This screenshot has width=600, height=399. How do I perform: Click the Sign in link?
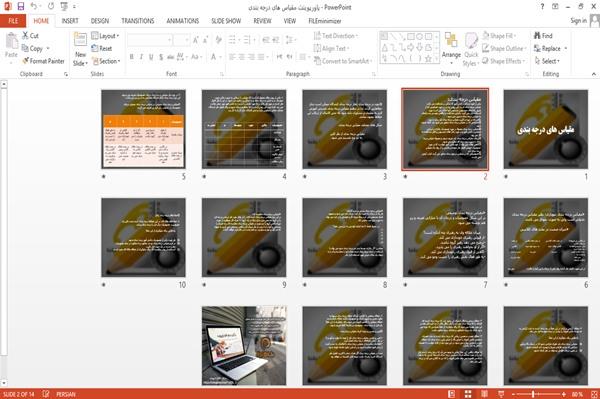578,21
